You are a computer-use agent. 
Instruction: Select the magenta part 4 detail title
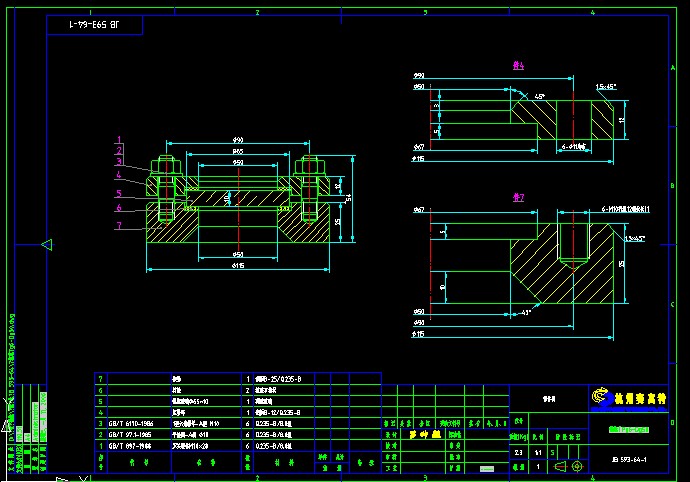coord(518,66)
